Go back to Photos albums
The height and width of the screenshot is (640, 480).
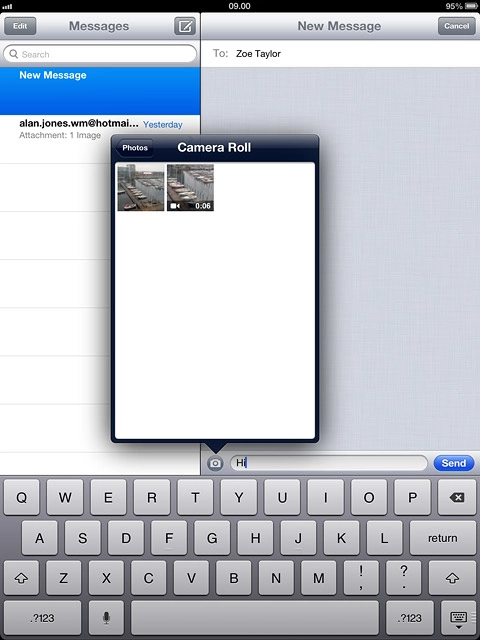point(134,148)
